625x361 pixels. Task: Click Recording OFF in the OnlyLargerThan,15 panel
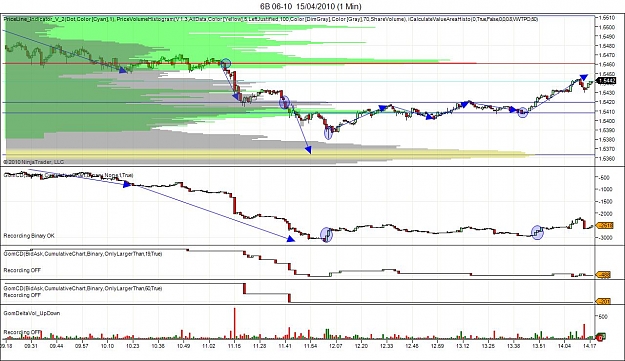click(22, 270)
